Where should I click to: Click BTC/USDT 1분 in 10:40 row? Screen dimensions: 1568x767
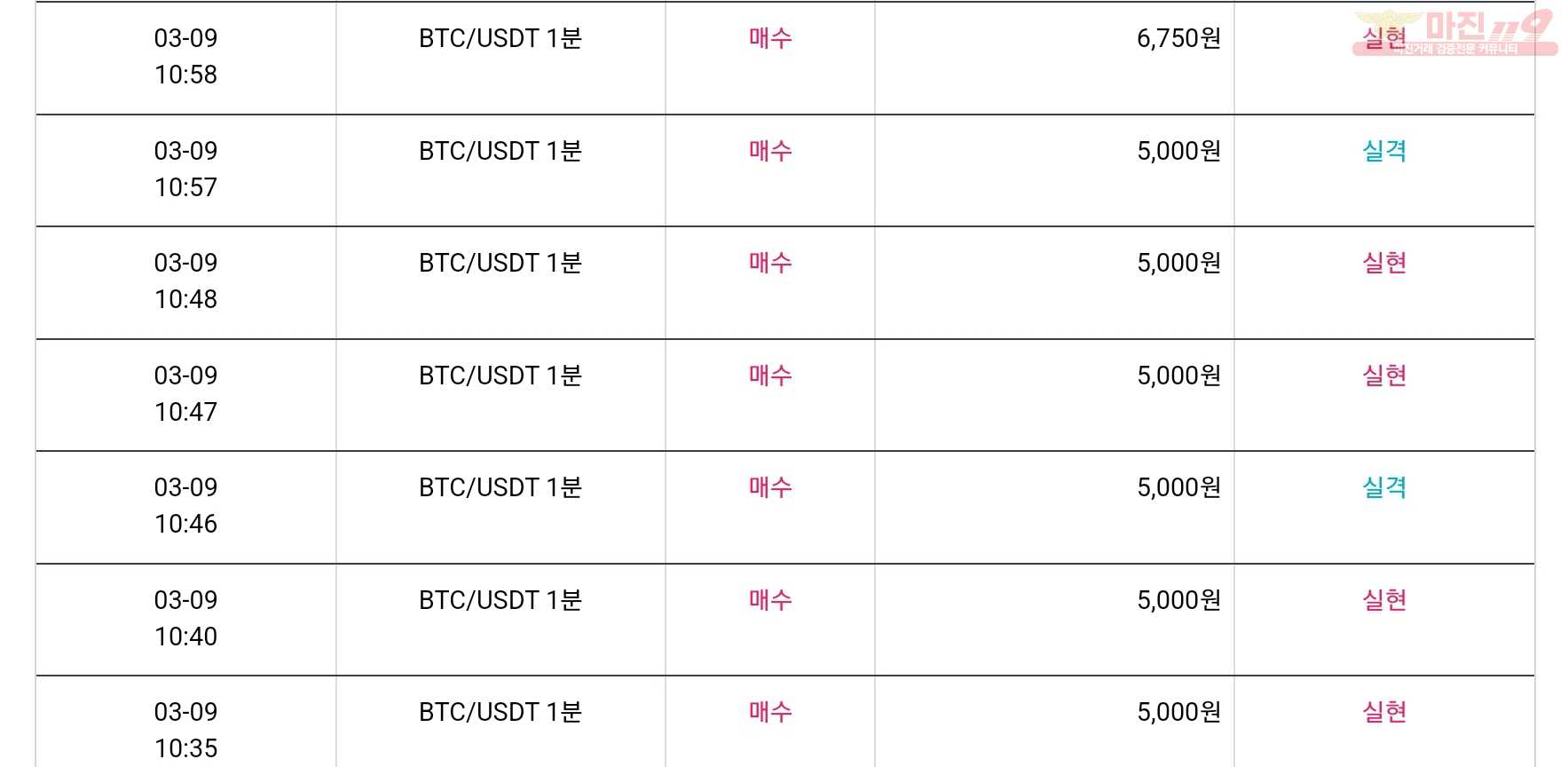[x=500, y=600]
